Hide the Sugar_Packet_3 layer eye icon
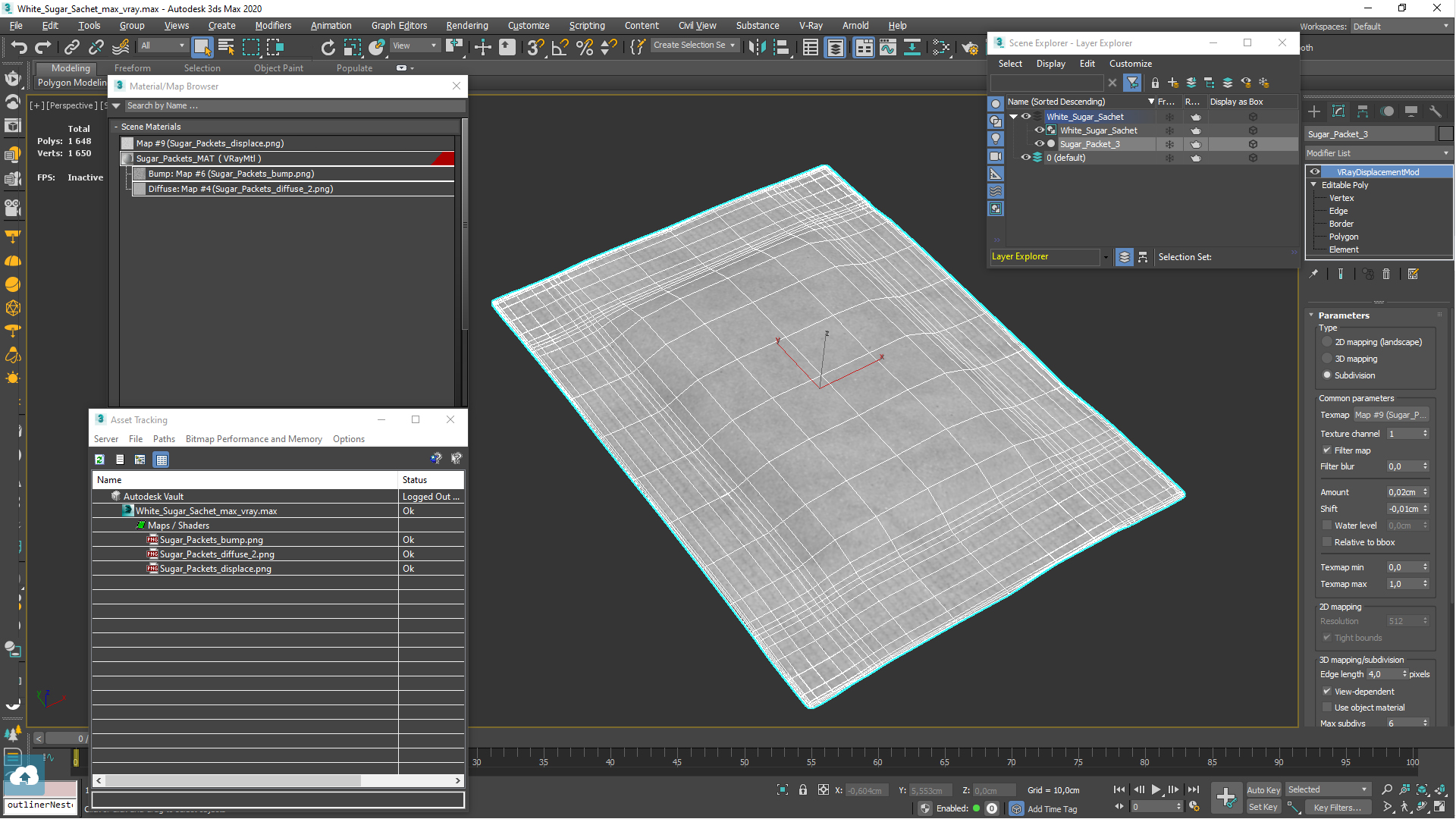 point(1040,144)
